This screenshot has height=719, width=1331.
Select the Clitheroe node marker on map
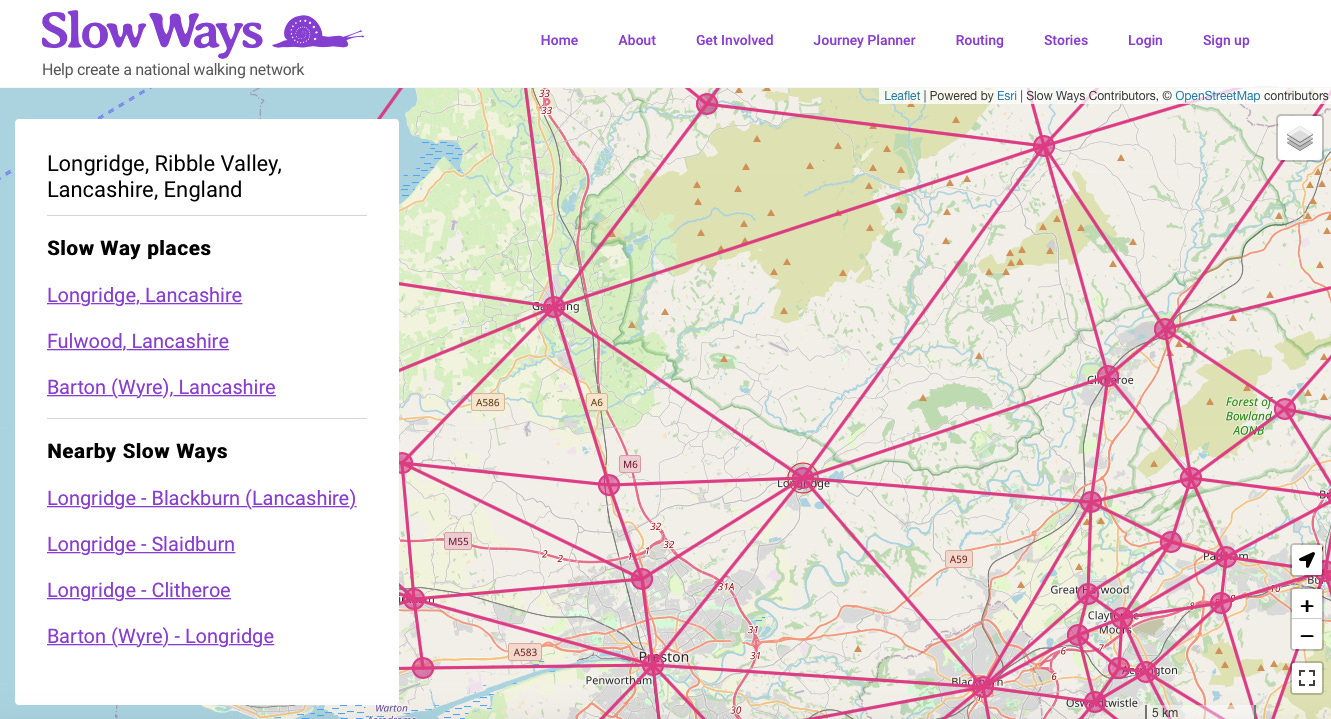point(1107,378)
